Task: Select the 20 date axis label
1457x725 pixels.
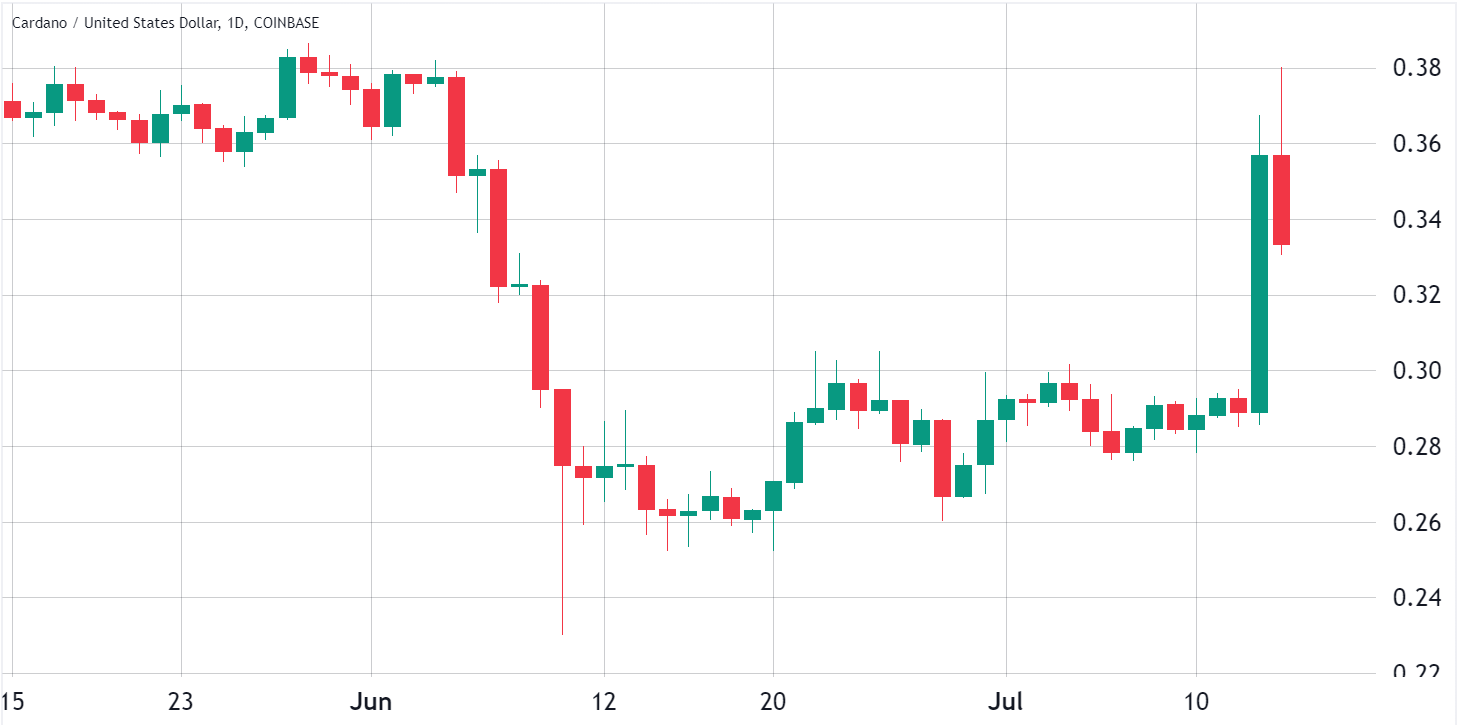Action: [773, 702]
